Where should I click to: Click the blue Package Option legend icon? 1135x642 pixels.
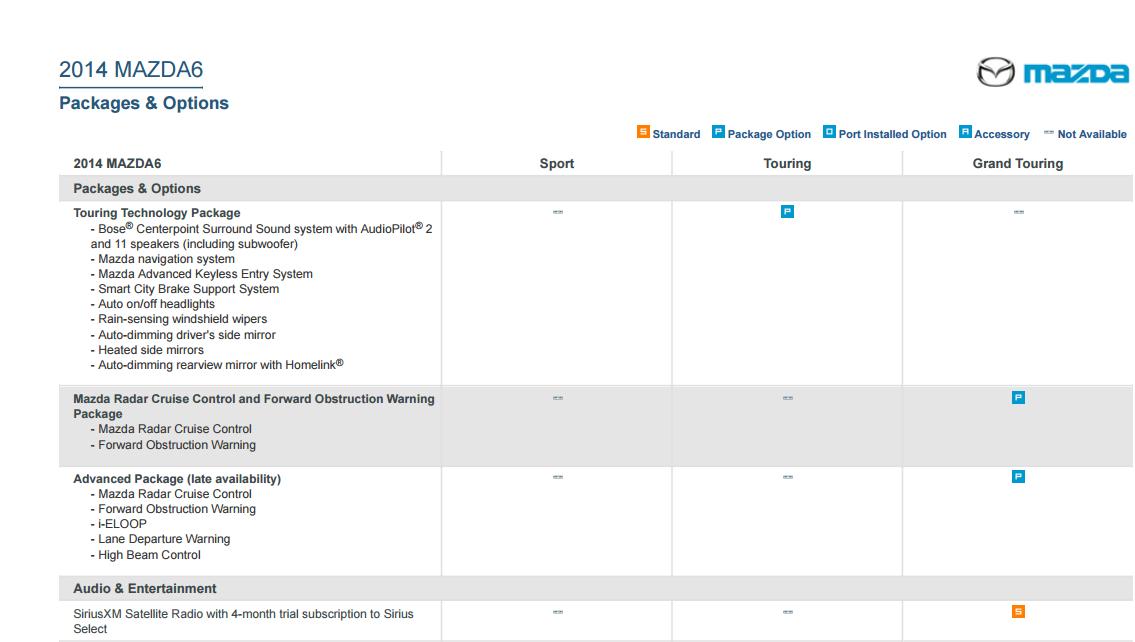718,132
